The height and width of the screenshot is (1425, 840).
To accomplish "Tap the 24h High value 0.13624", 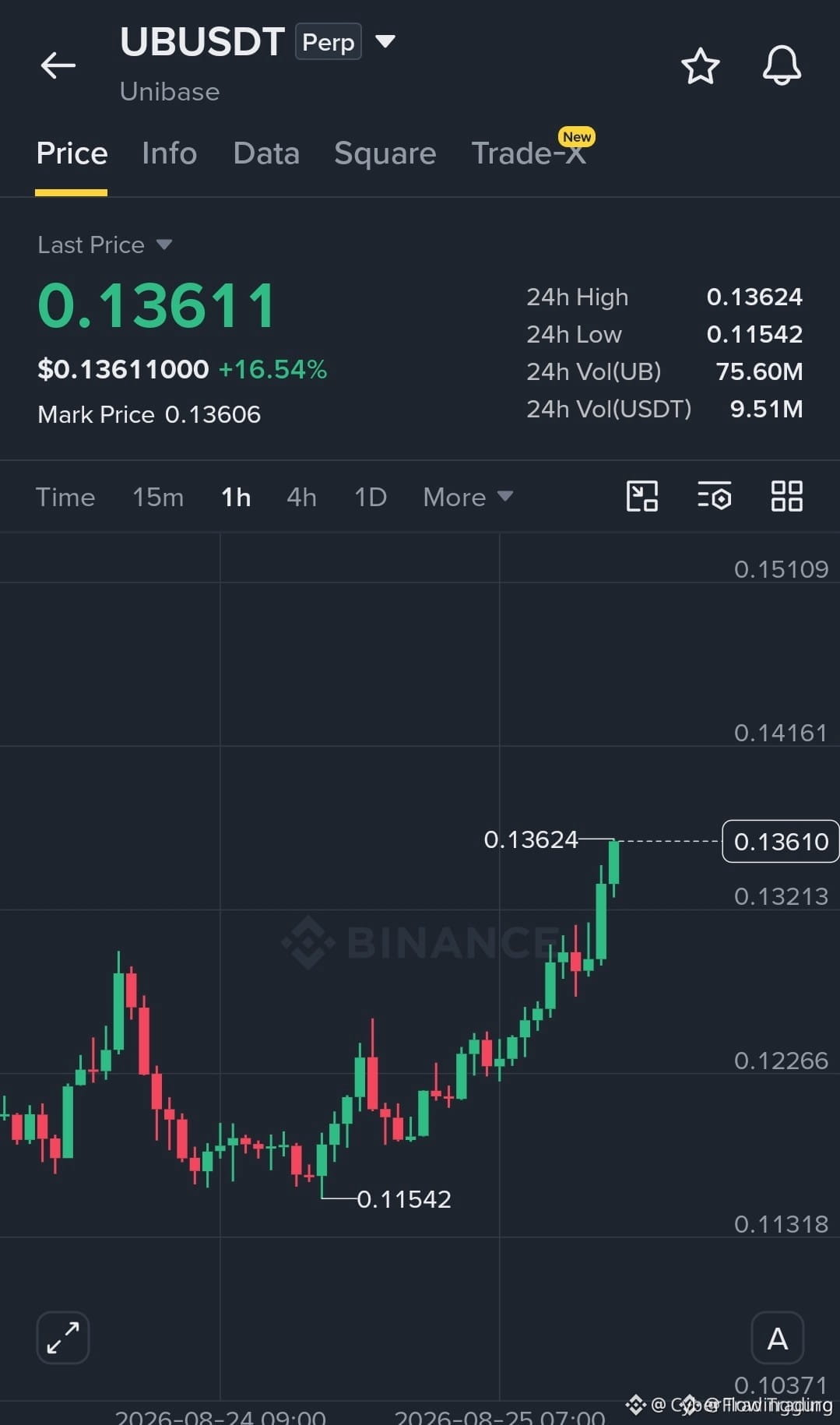I will (754, 297).
